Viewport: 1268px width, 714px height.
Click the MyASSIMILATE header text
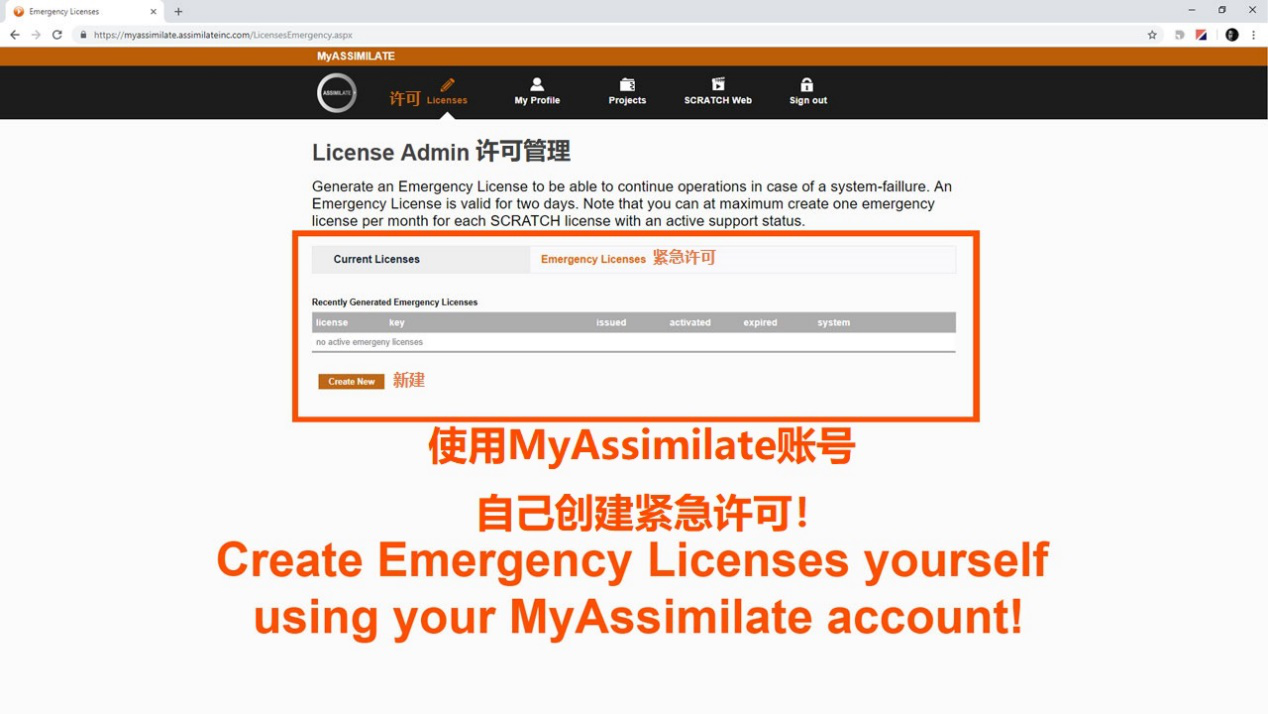click(x=356, y=56)
